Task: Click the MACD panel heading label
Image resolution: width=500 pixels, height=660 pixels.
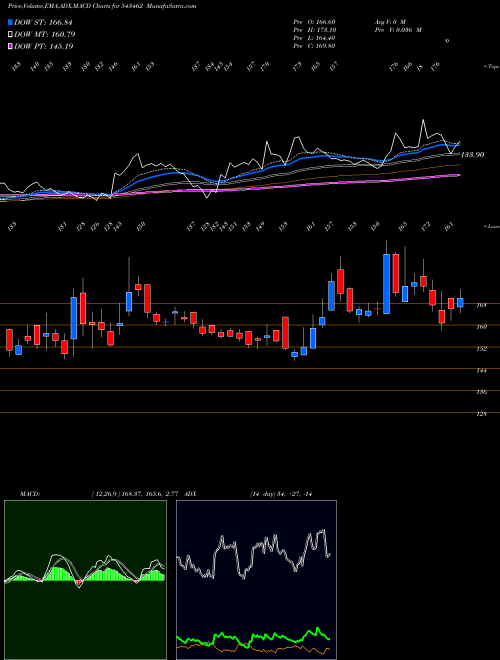Action: (30, 494)
